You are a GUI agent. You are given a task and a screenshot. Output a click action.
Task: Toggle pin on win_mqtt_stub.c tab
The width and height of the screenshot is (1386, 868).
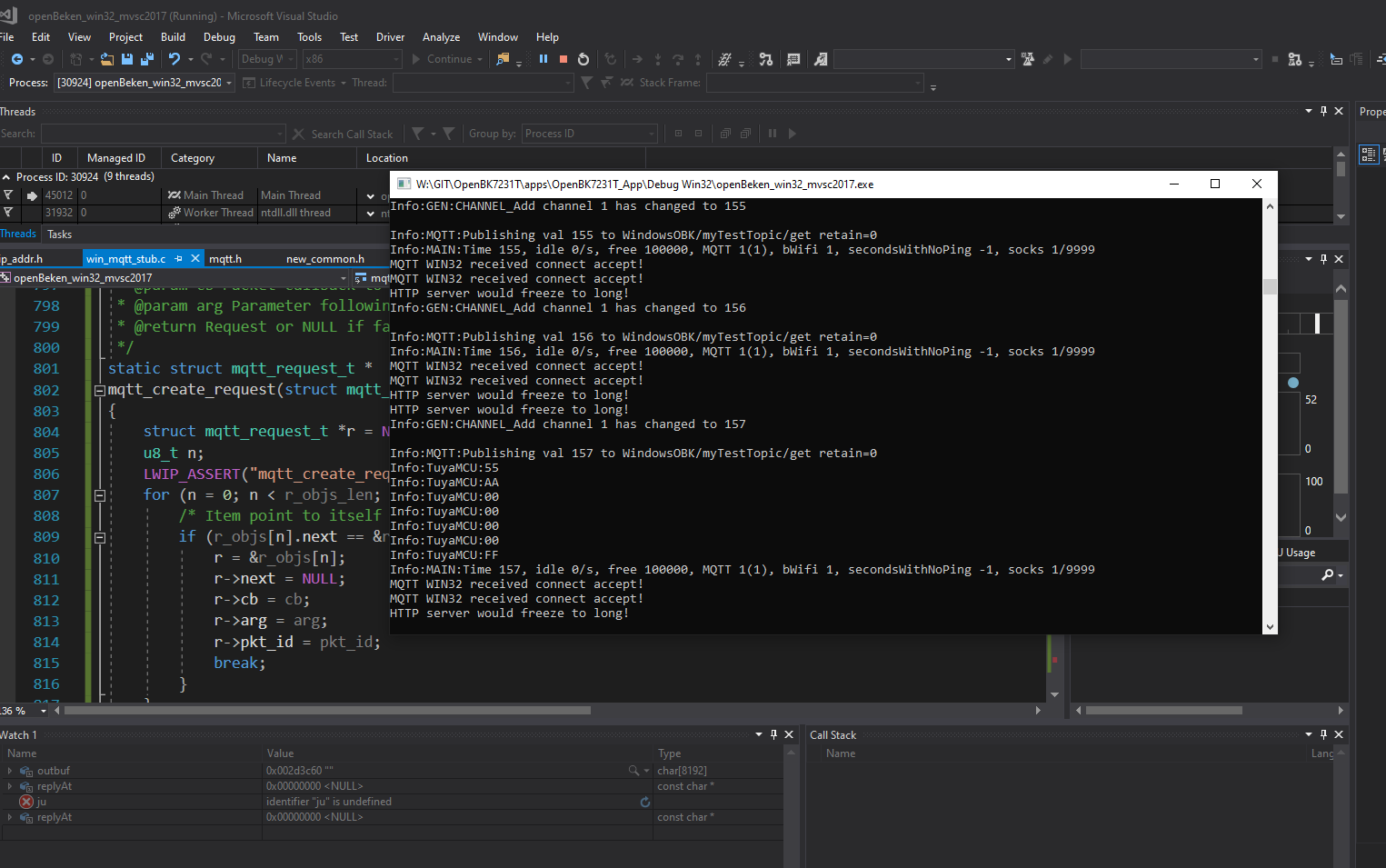click(179, 259)
